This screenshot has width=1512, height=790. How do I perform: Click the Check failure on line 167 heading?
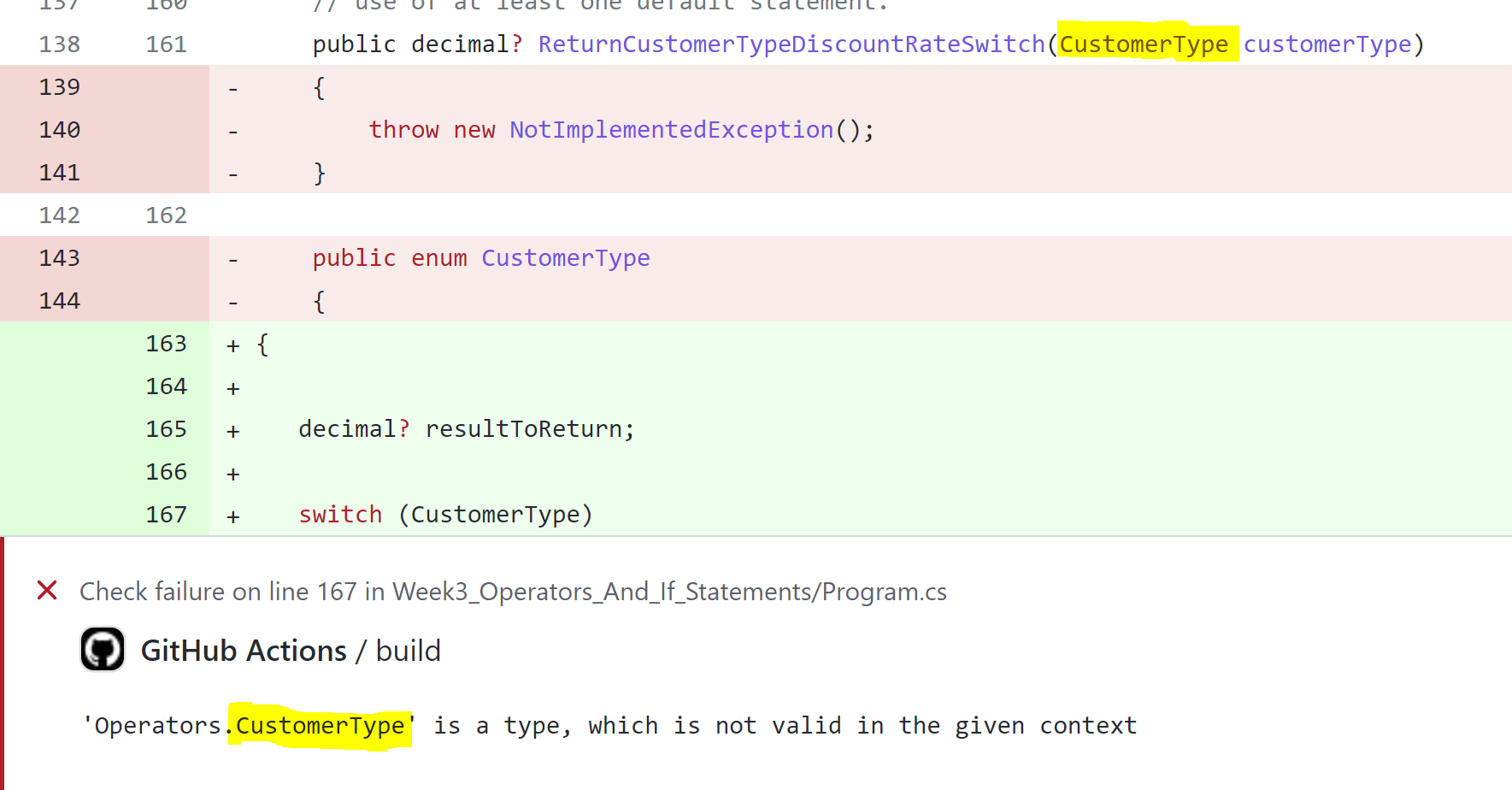(x=511, y=591)
